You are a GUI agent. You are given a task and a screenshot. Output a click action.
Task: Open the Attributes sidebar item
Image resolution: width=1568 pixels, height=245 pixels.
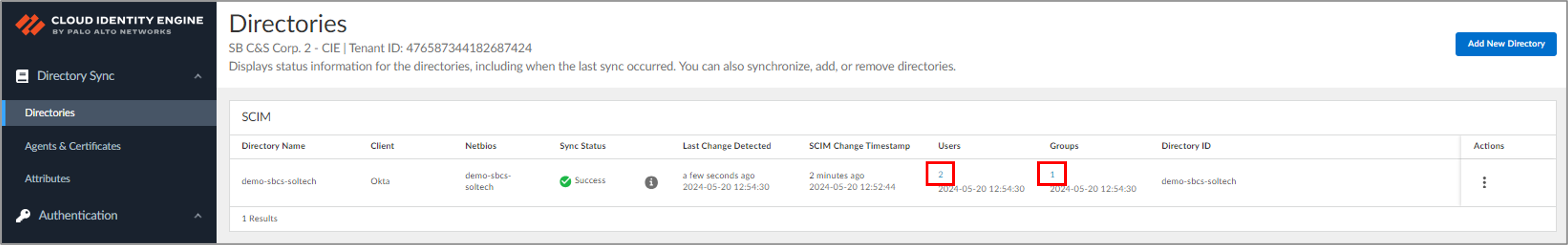[x=47, y=179]
